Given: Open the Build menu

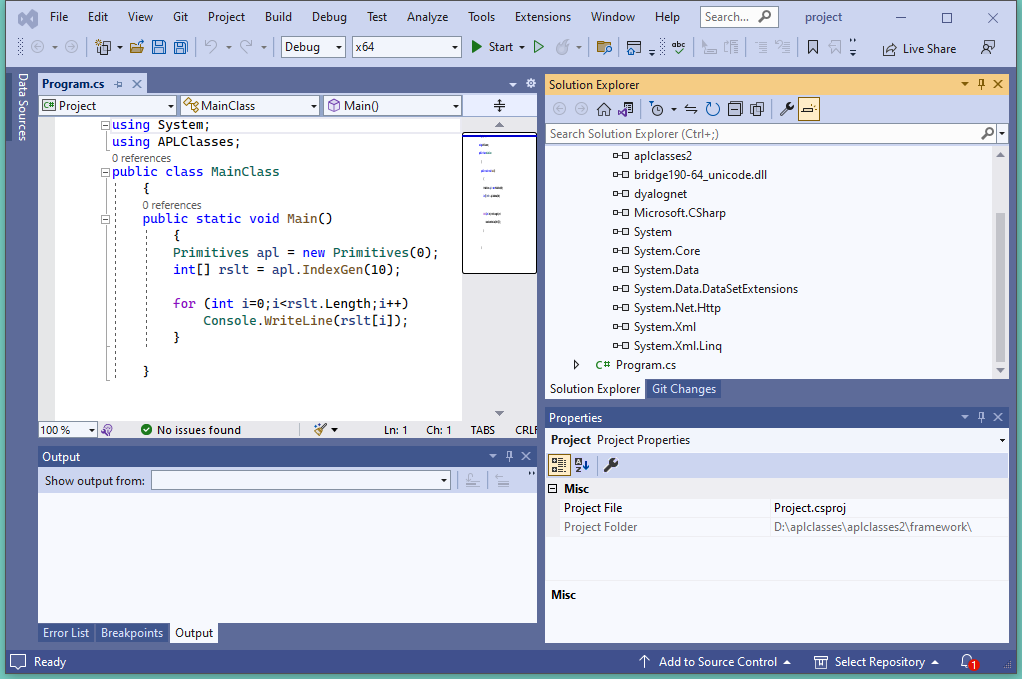Looking at the screenshot, I should [x=278, y=17].
